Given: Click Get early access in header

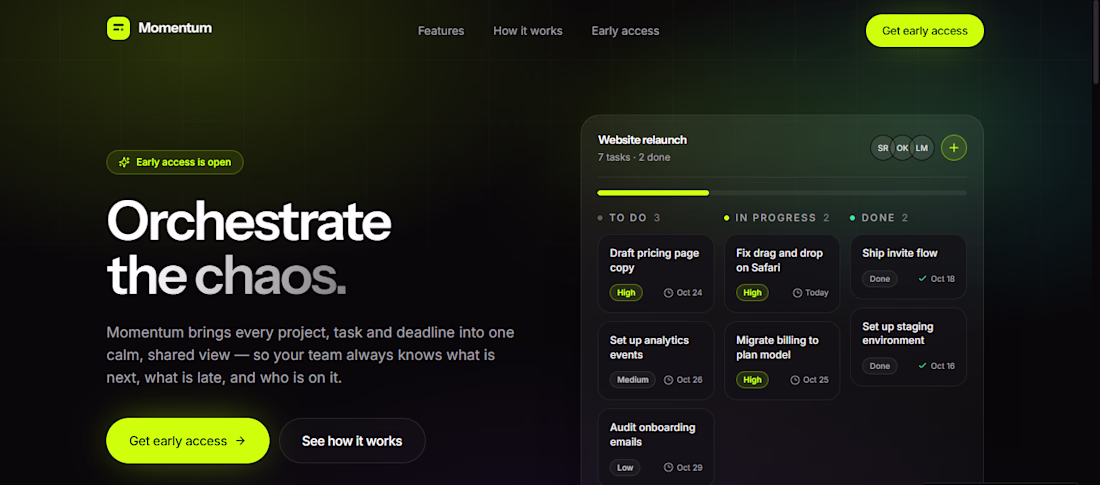Looking at the screenshot, I should coord(925,31).
